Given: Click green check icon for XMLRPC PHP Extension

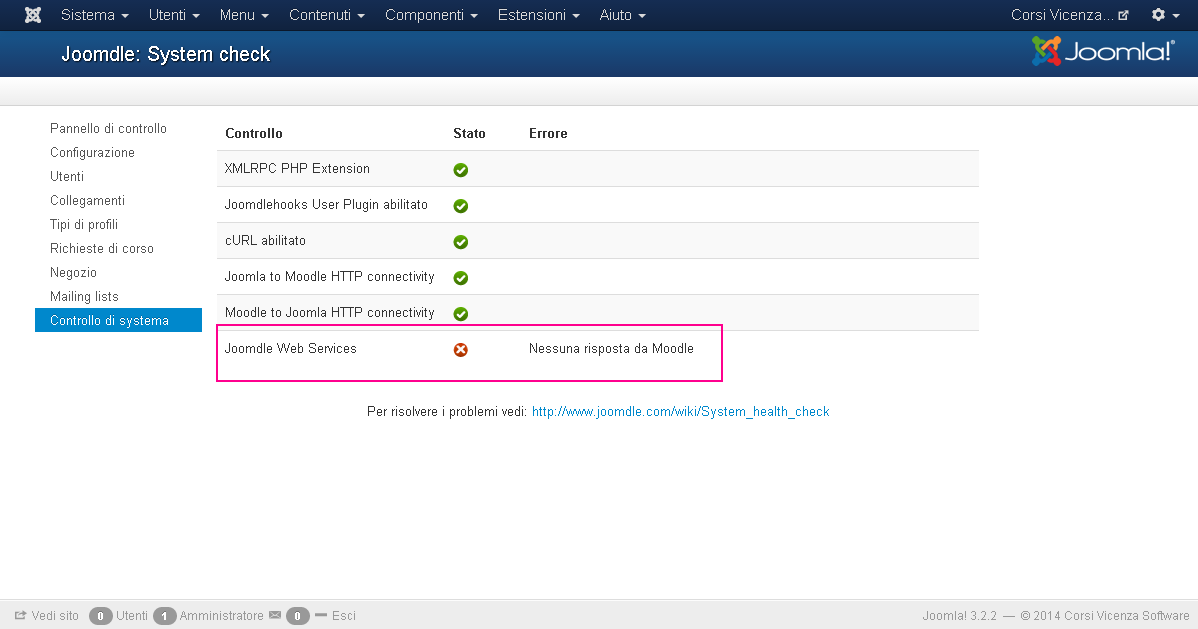Looking at the screenshot, I should [461, 170].
